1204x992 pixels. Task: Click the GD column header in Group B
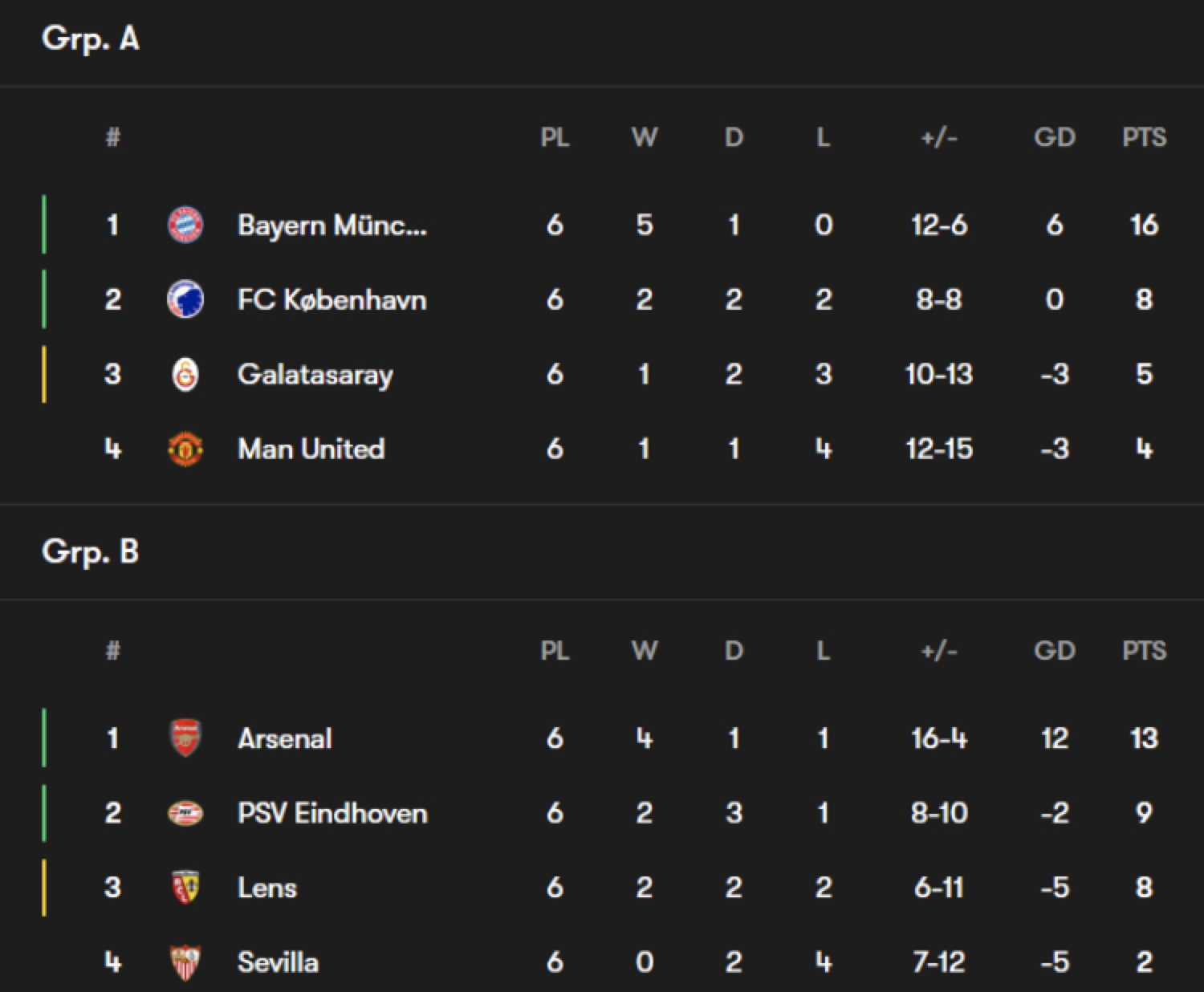1055,650
